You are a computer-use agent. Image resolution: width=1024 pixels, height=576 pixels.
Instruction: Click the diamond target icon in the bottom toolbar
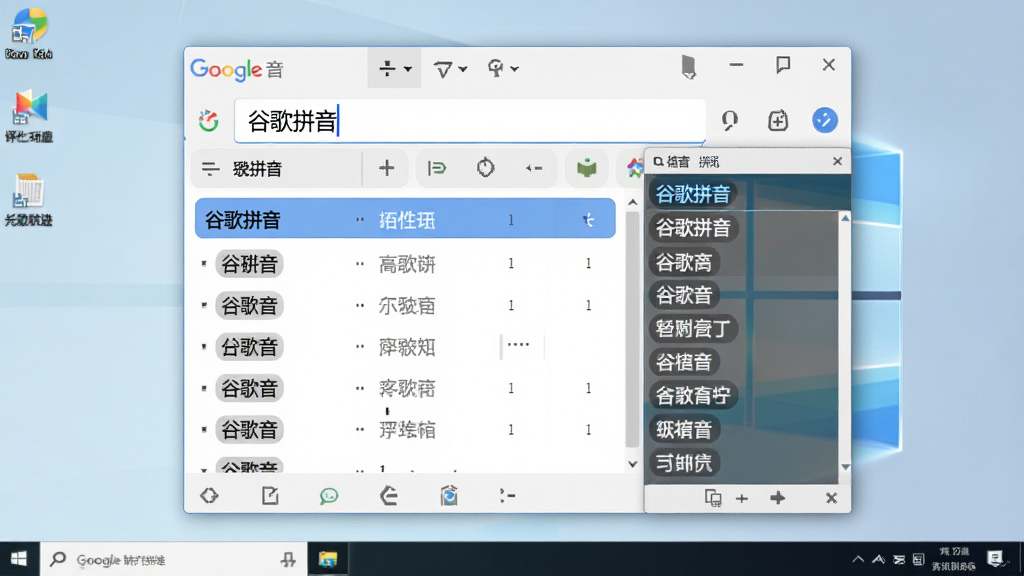pos(209,496)
